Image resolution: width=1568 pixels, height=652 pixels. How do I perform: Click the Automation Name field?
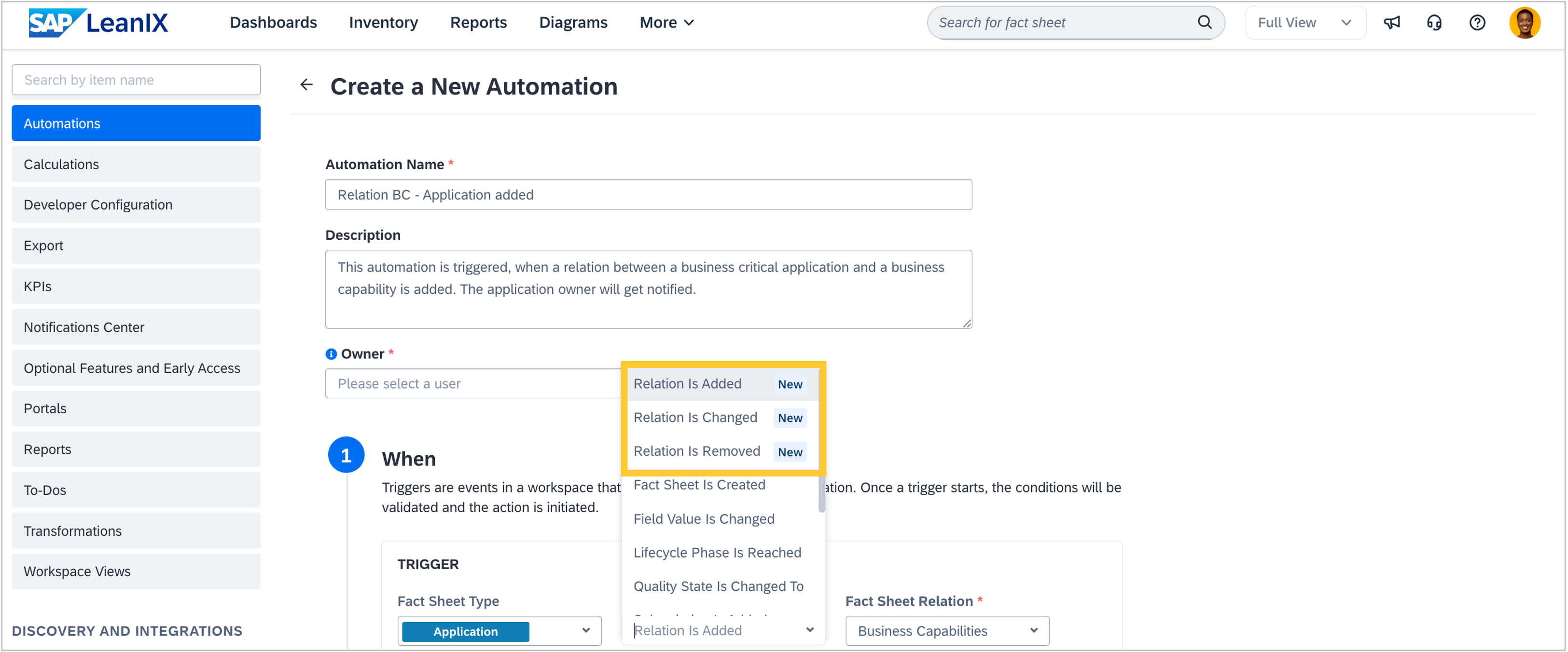[648, 195]
